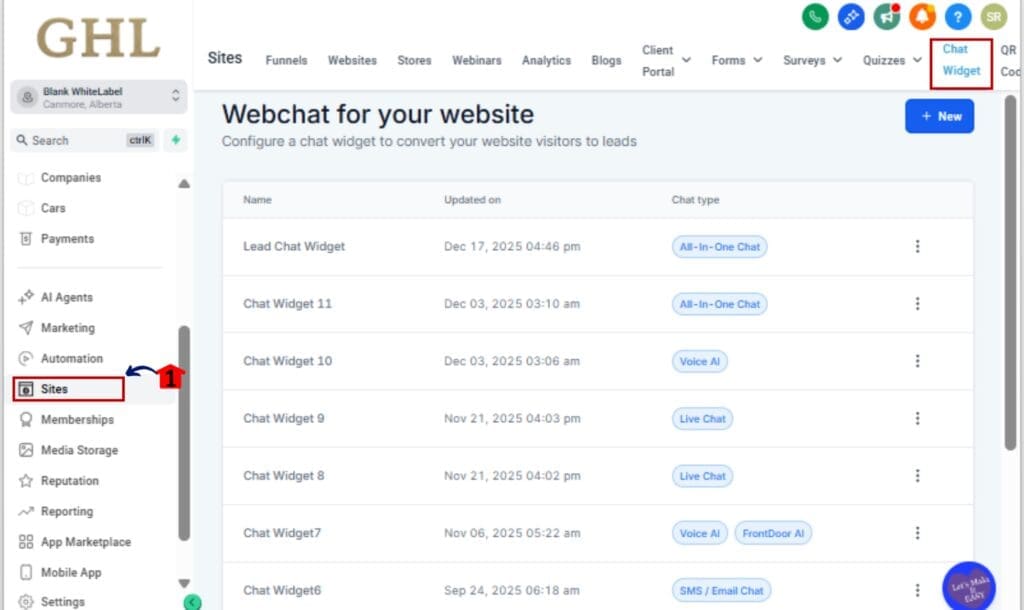
Task: Click the green sparkle icon beside Search
Action: 176,141
